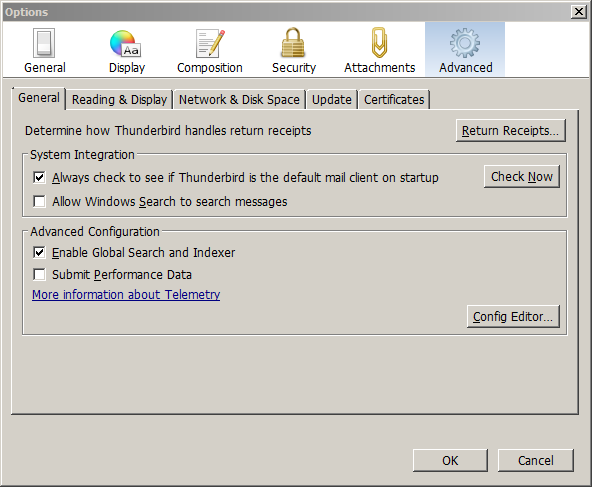
Task: Enable Submit Performance Data checkbox
Action: click(39, 274)
